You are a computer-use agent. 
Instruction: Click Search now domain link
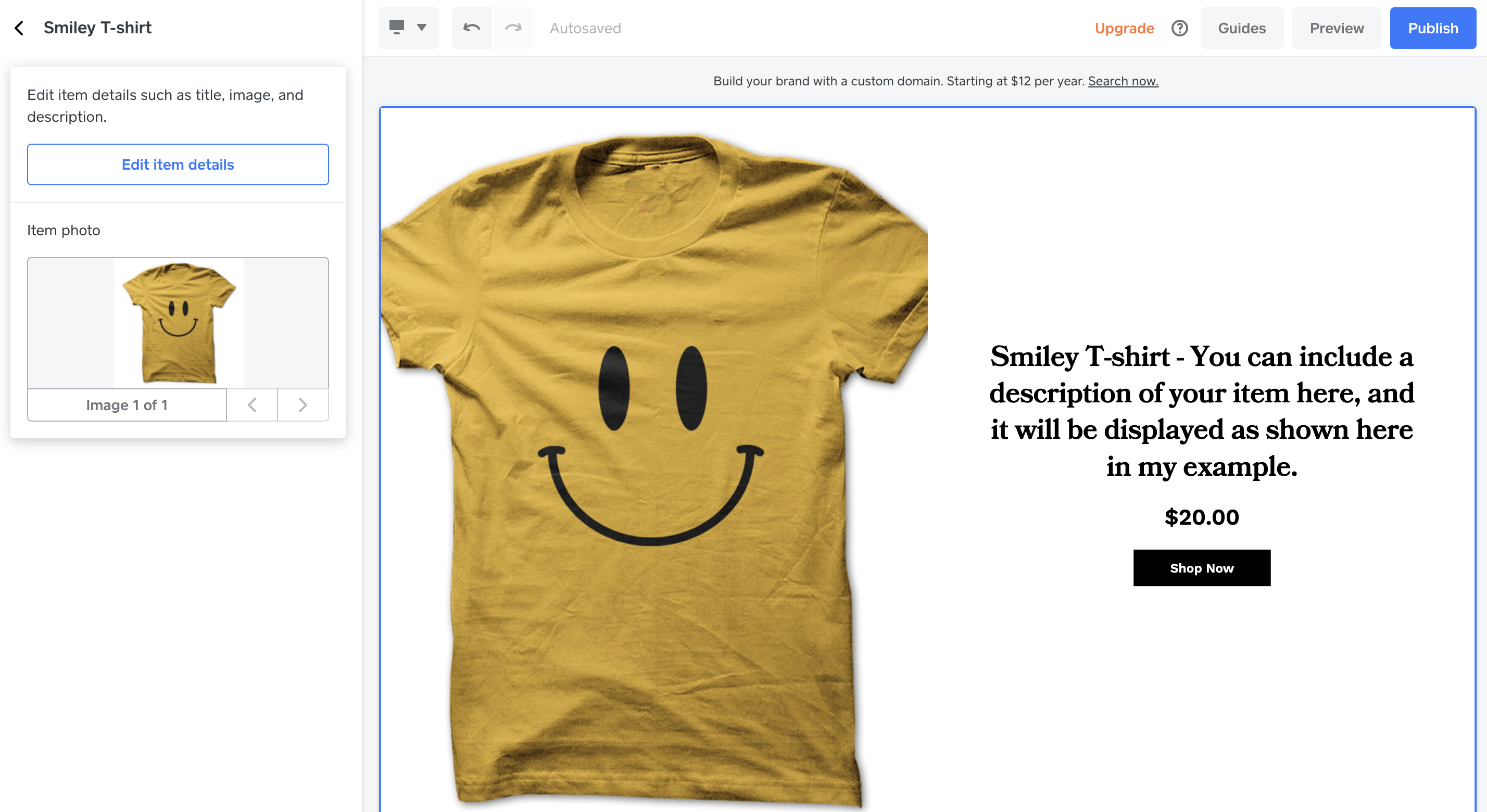1123,81
